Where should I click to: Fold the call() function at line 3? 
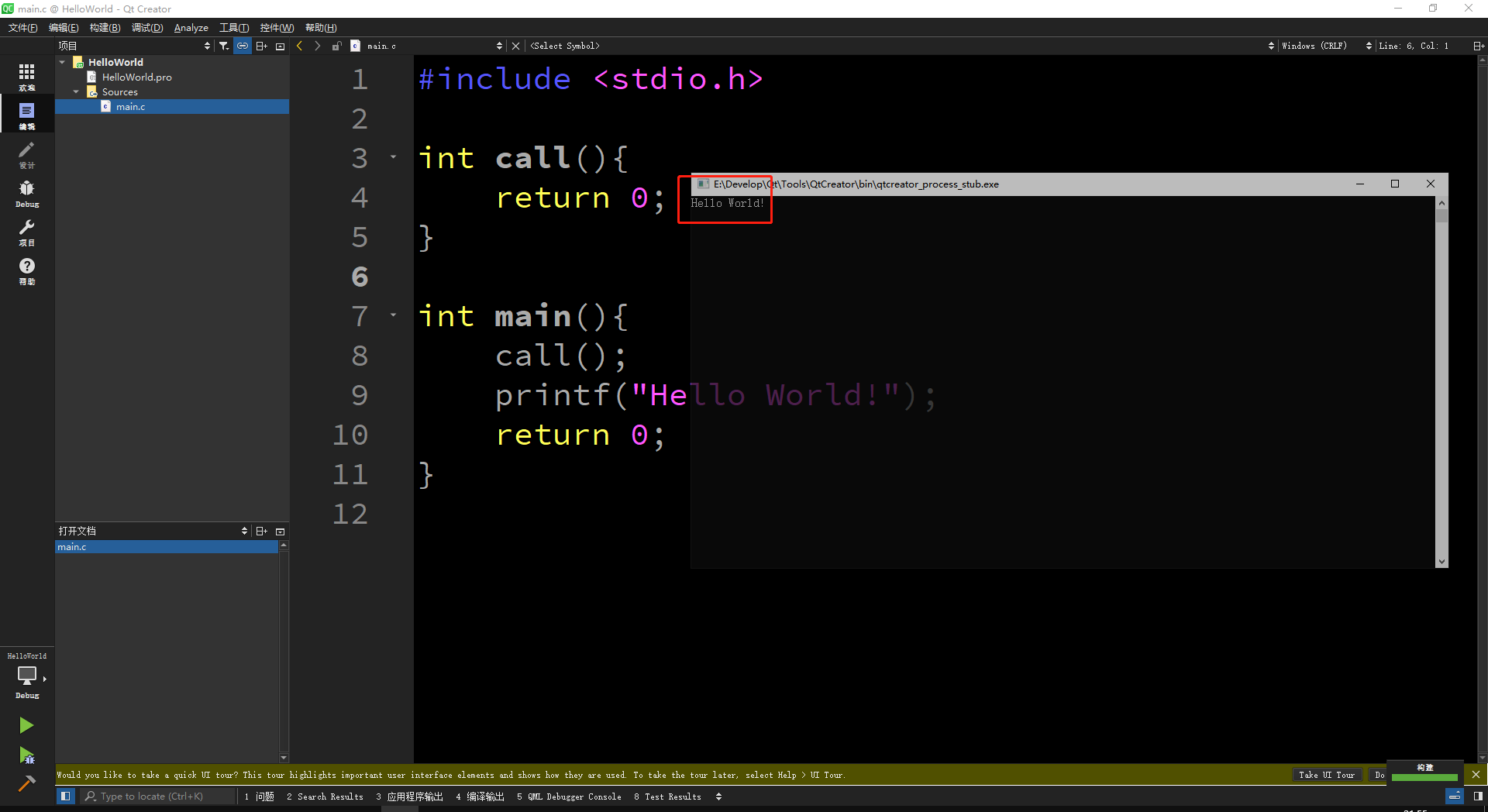tap(394, 157)
